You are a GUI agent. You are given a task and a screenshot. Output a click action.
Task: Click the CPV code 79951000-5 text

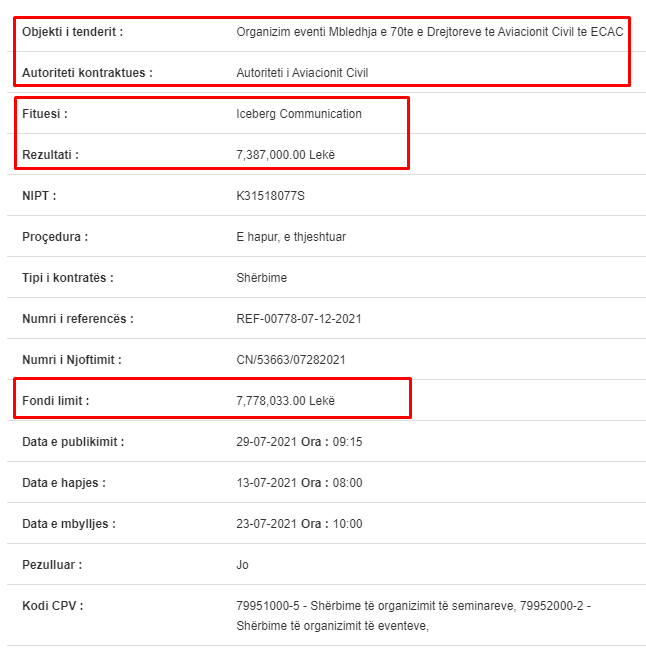pos(268,606)
